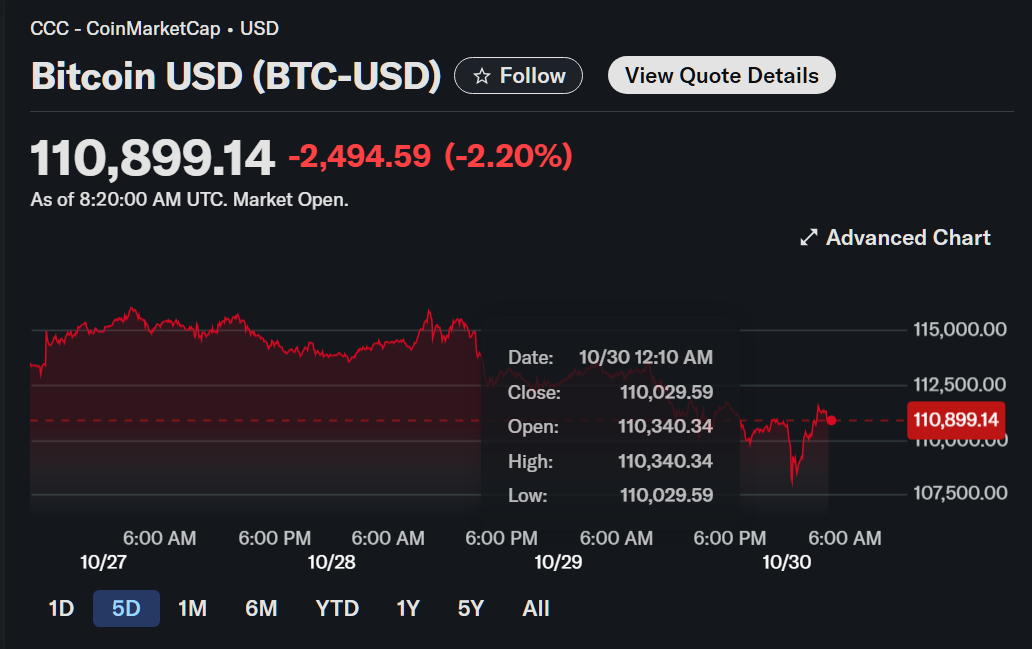This screenshot has width=1032, height=649.
Task: Show year-to-date YTD chart range
Action: [x=337, y=608]
